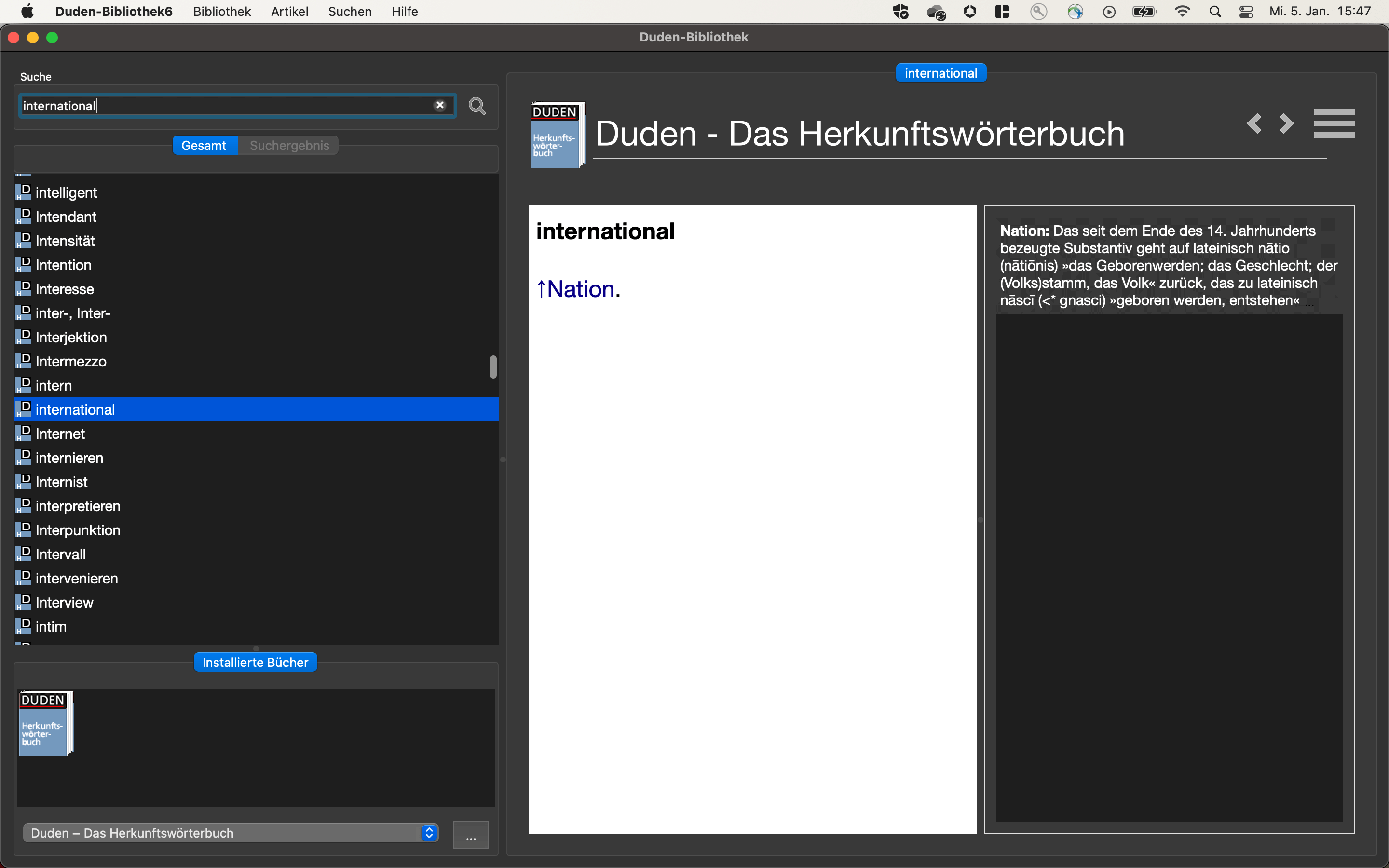Click the play circle menu bar icon
This screenshot has height=868, width=1389.
pos(1109,12)
